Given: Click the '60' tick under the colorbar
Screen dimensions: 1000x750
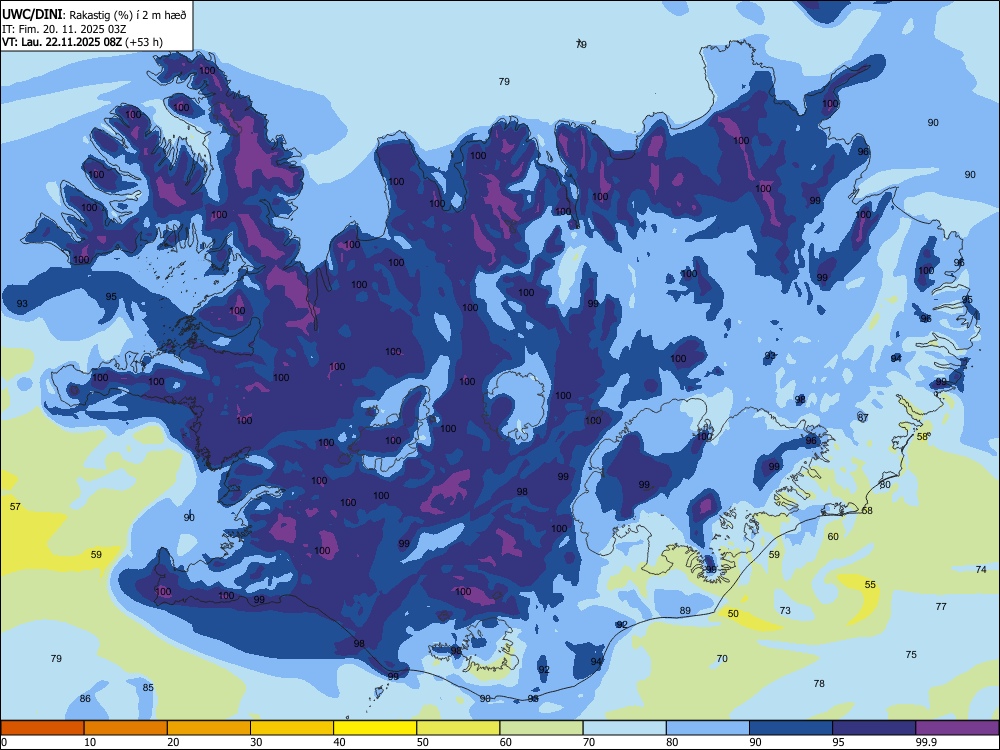Looking at the screenshot, I should (x=506, y=742).
